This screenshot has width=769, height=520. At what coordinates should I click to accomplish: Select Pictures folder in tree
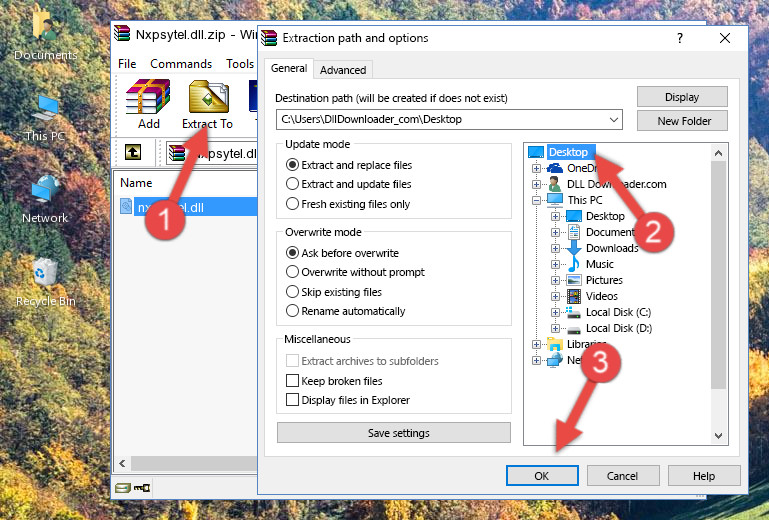tap(604, 280)
